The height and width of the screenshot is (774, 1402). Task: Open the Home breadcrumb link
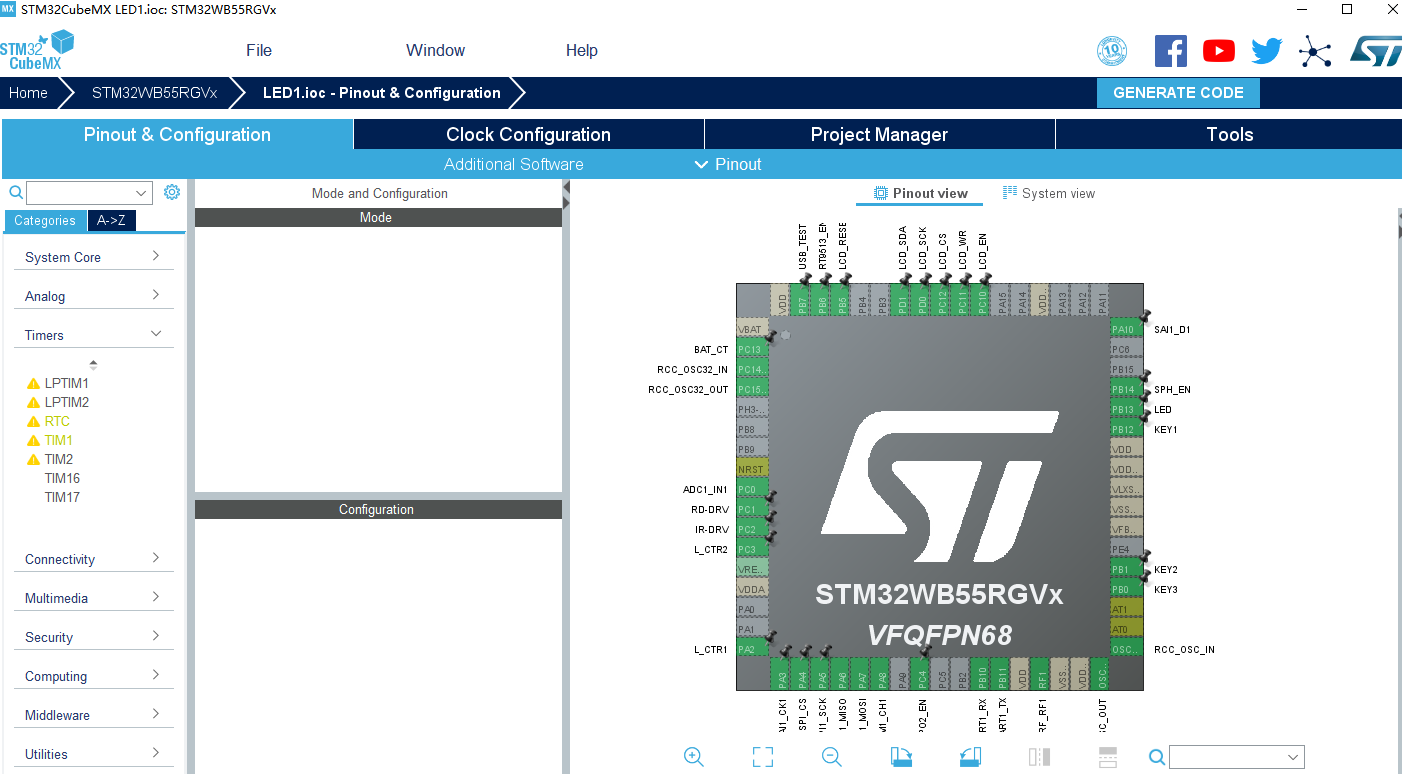[x=27, y=92]
